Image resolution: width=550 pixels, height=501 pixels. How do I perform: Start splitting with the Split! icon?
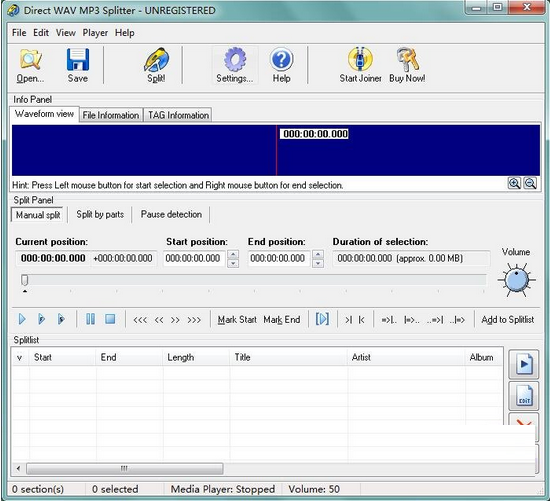click(x=156, y=66)
